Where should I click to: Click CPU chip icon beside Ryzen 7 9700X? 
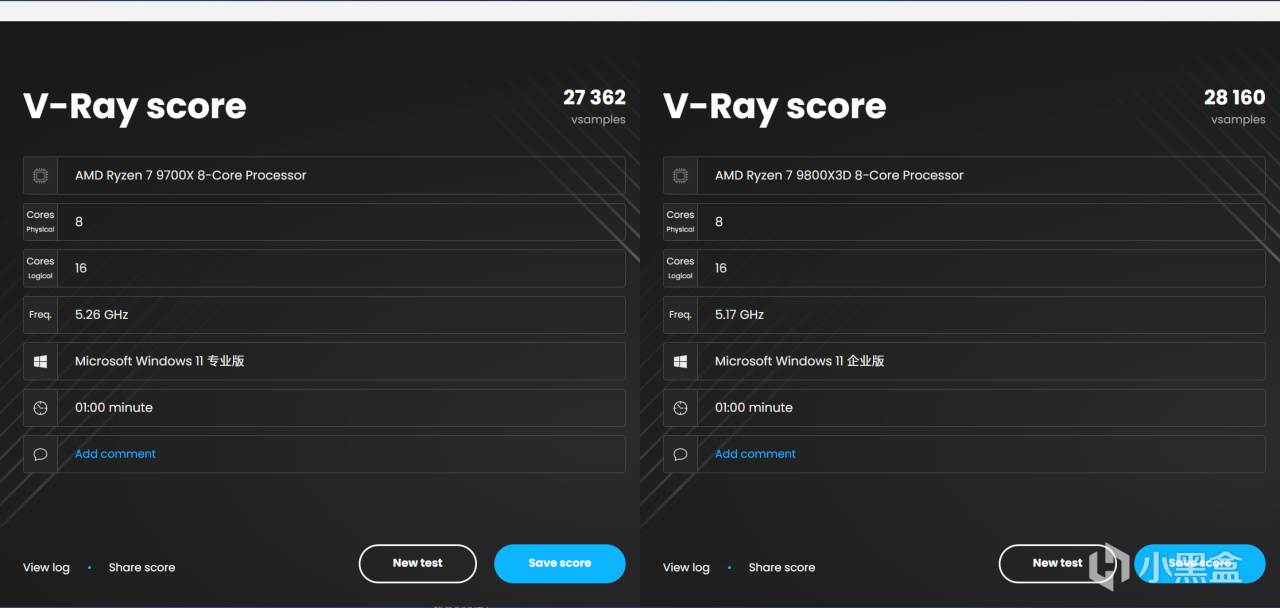pyautogui.click(x=40, y=175)
